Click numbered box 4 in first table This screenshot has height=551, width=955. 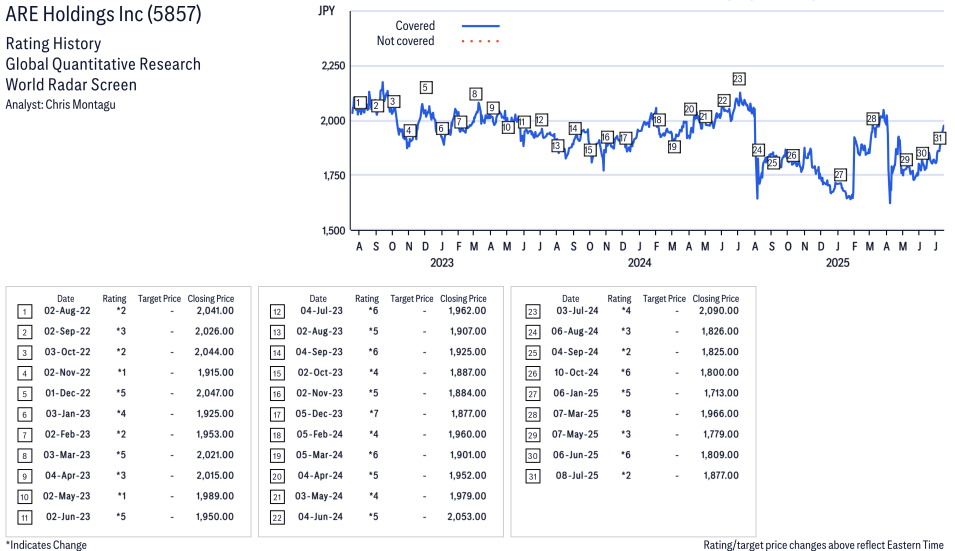(24, 374)
